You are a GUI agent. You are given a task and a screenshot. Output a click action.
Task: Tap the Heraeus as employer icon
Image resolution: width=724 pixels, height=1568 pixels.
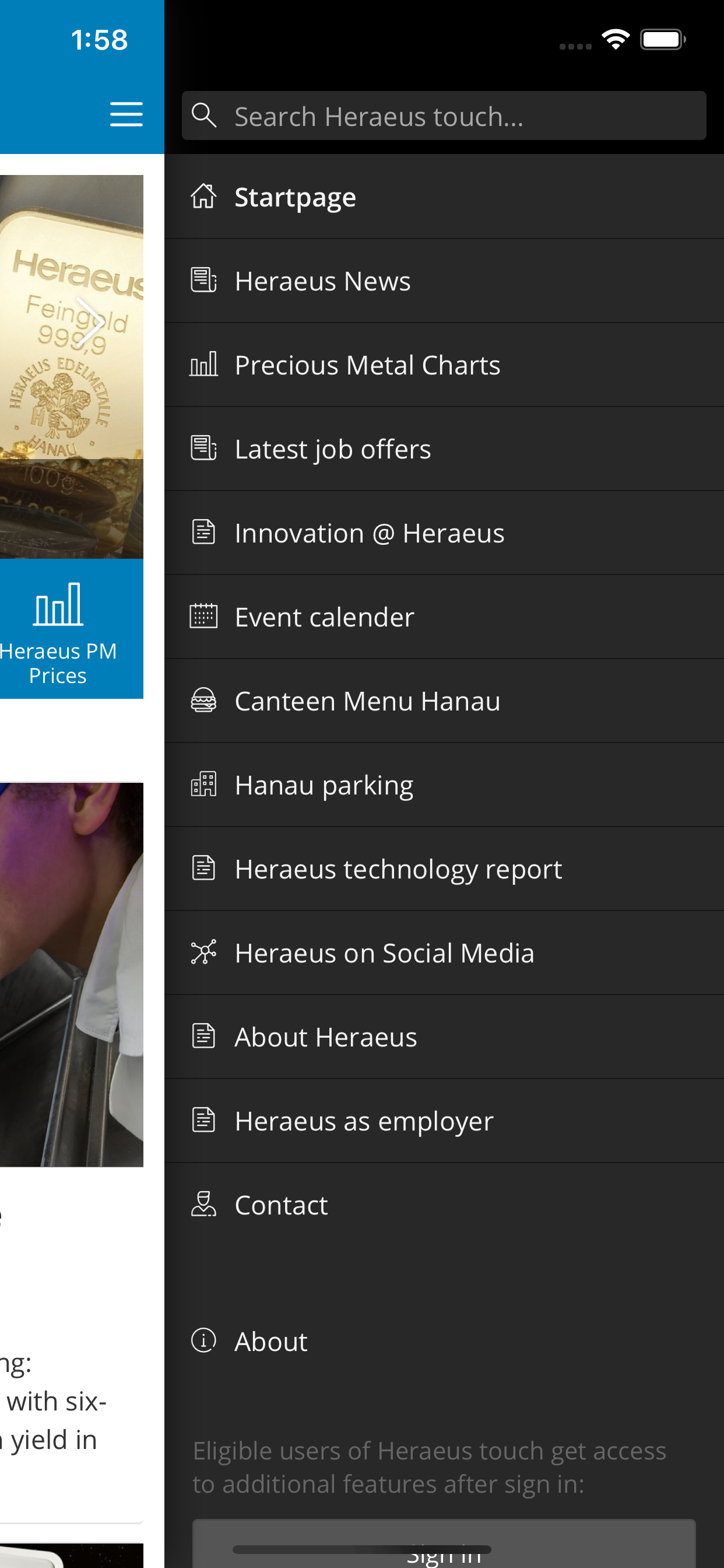(x=203, y=1120)
